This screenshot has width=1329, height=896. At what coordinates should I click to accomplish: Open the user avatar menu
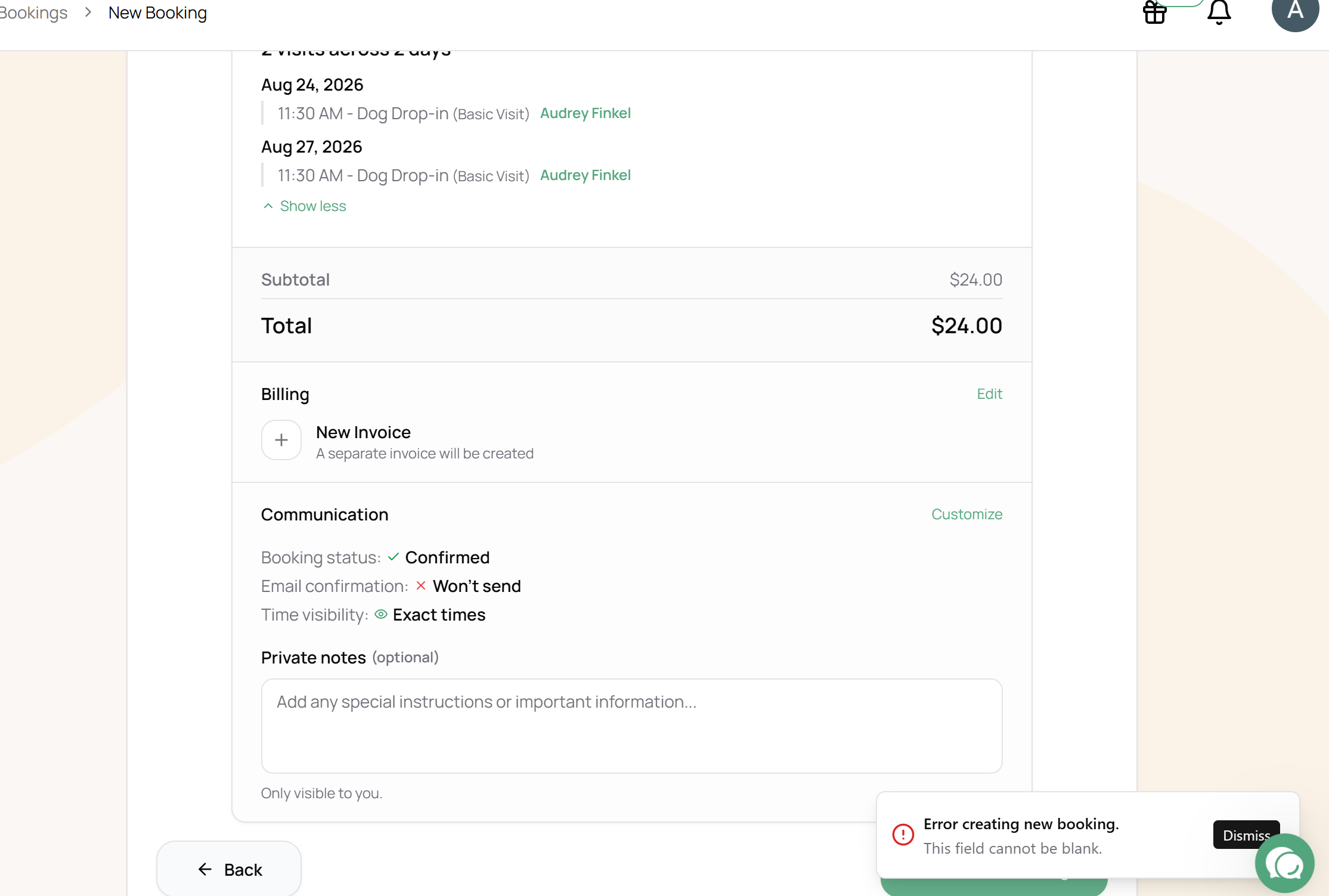(1295, 11)
